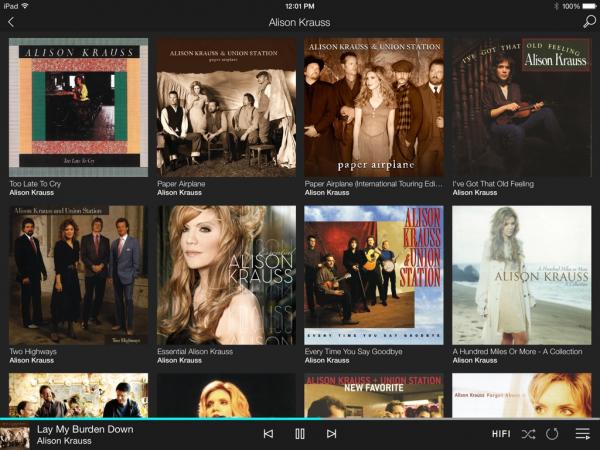Open A Hundred Miles Or More cover
Image resolution: width=600 pixels, height=450 pixels.
(x=522, y=275)
